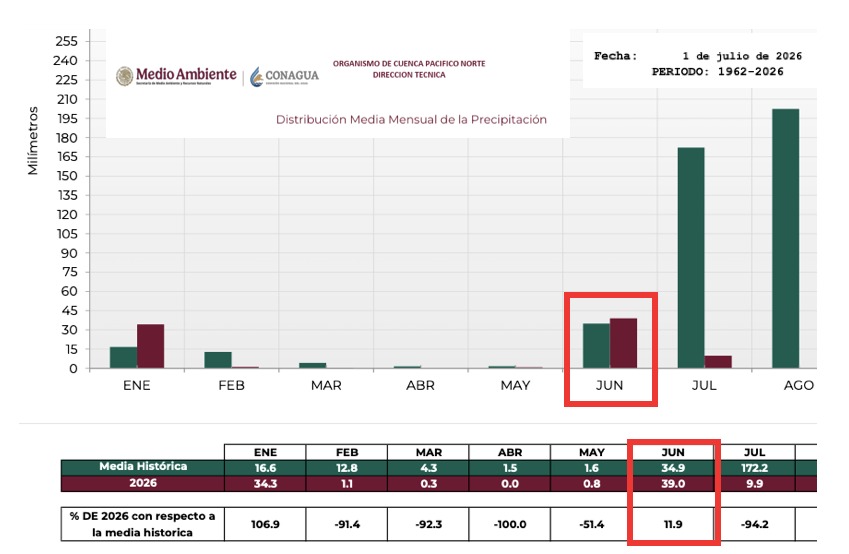The height and width of the screenshot is (554, 849).
Task: Select the green JUN historical bar
Action: point(596,346)
